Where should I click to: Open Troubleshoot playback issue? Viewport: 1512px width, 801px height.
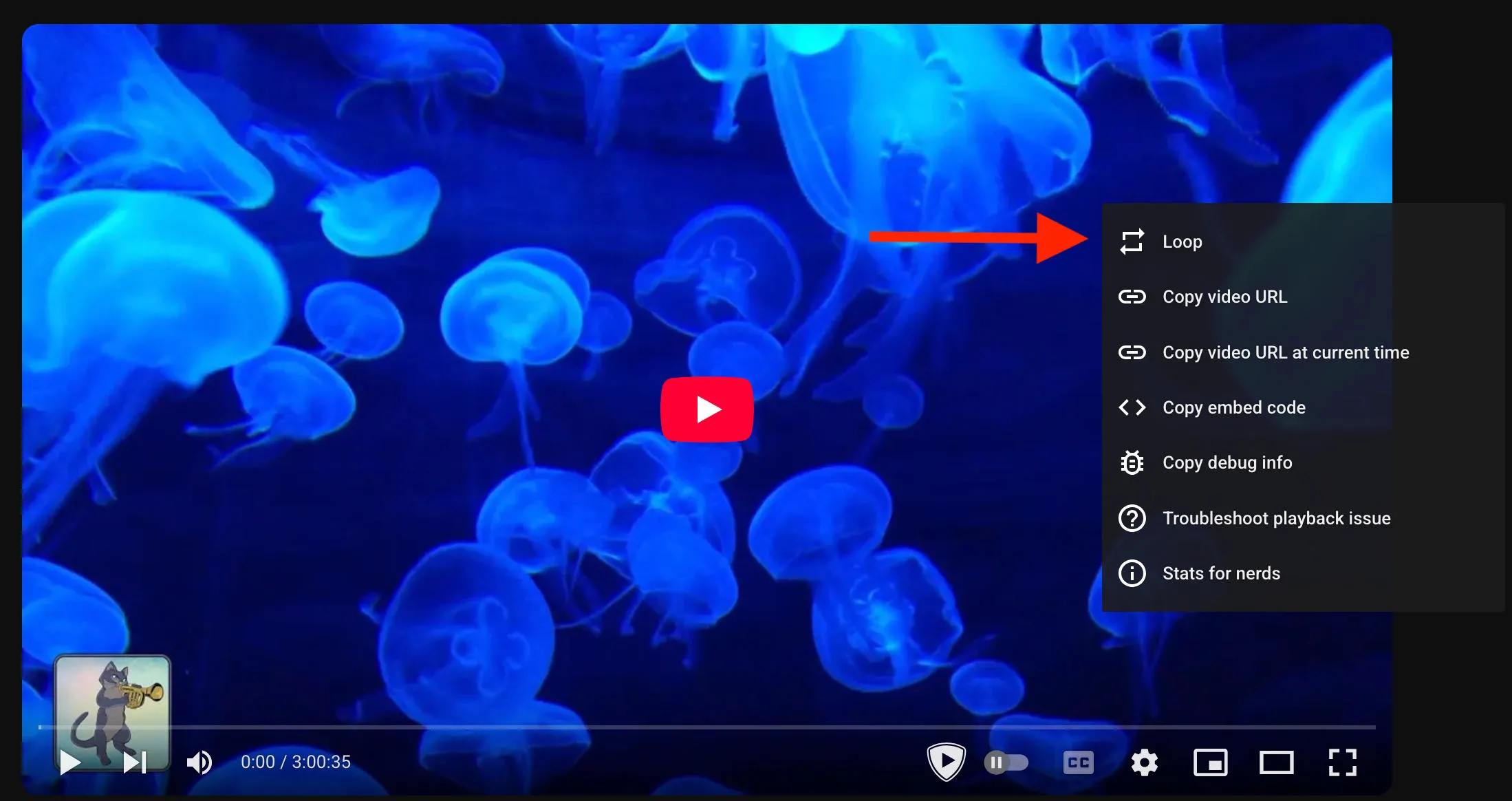pos(1303,518)
